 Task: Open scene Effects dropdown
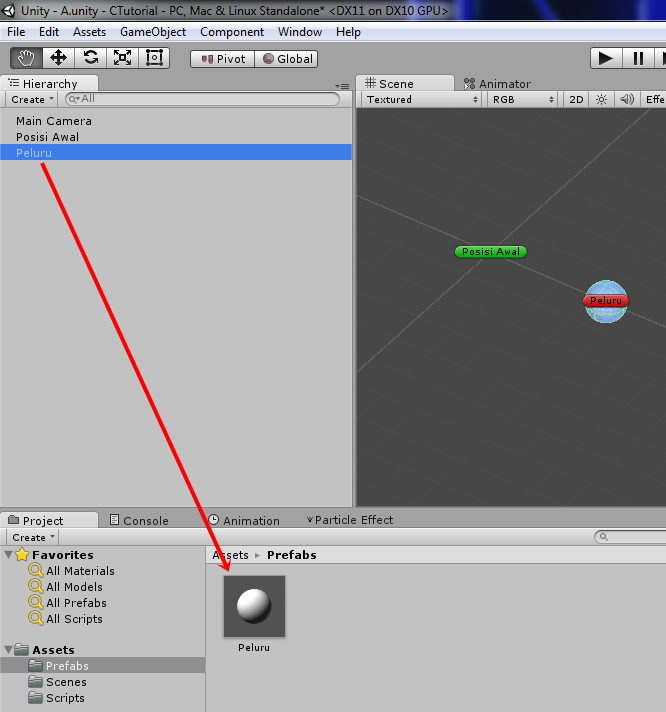pyautogui.click(x=654, y=99)
